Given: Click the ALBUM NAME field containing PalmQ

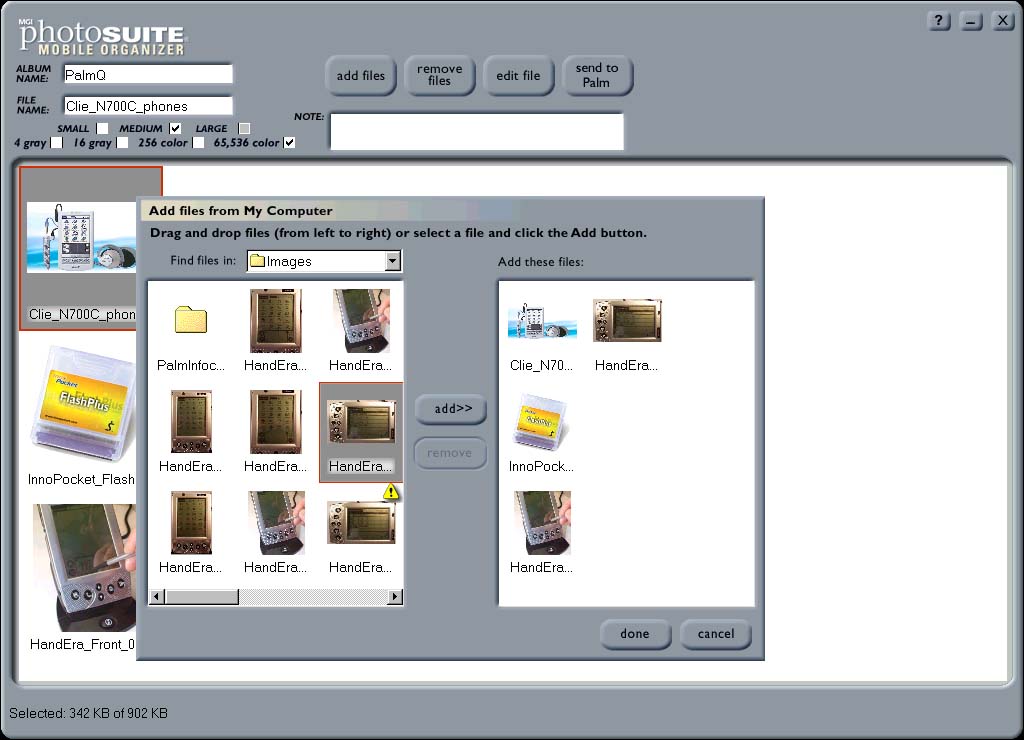Looking at the screenshot, I should point(148,74).
